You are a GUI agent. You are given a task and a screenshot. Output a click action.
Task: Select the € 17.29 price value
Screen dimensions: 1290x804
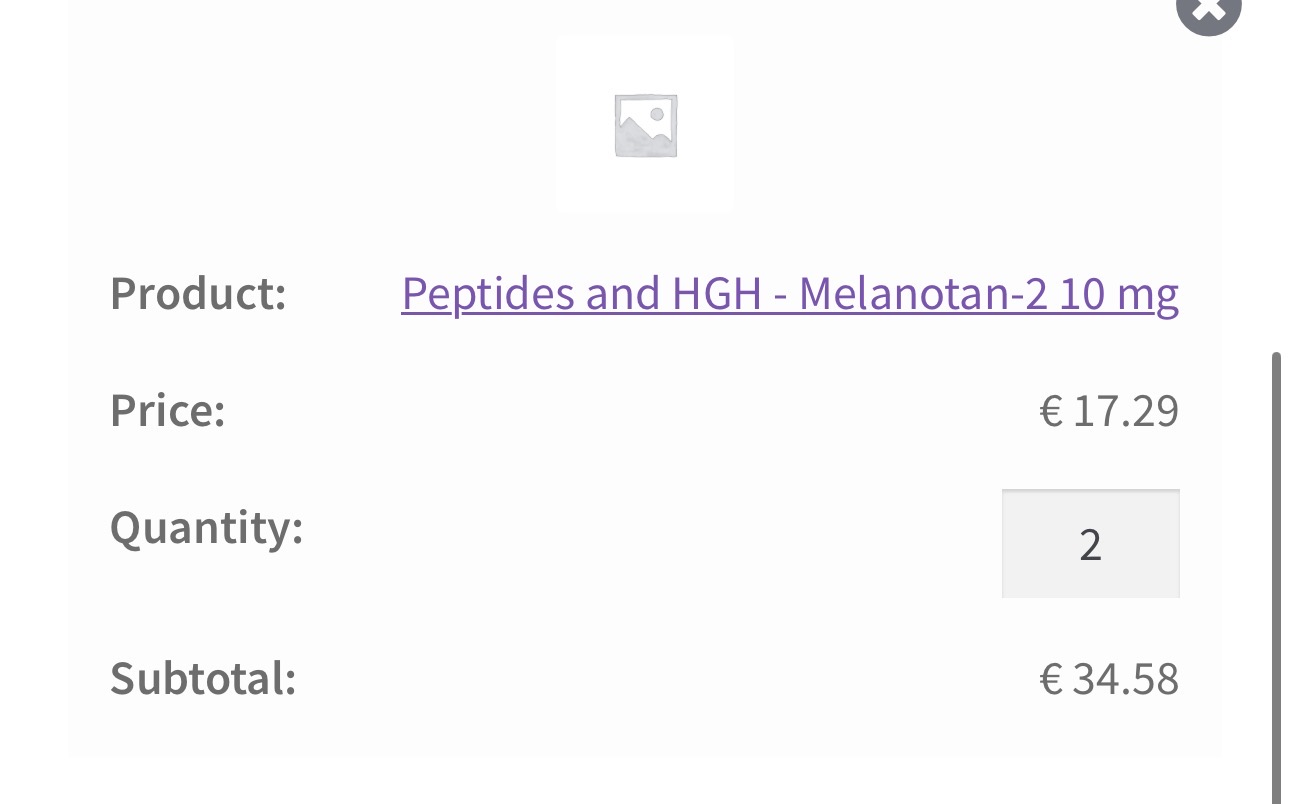click(1109, 411)
